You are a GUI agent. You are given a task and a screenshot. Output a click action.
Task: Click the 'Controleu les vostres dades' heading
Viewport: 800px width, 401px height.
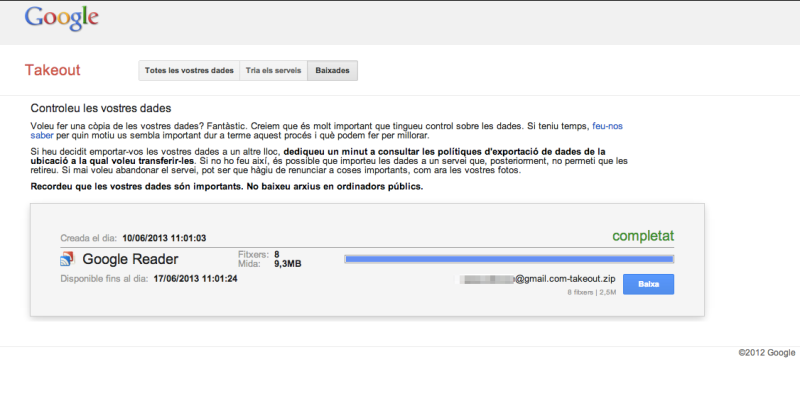pos(101,108)
